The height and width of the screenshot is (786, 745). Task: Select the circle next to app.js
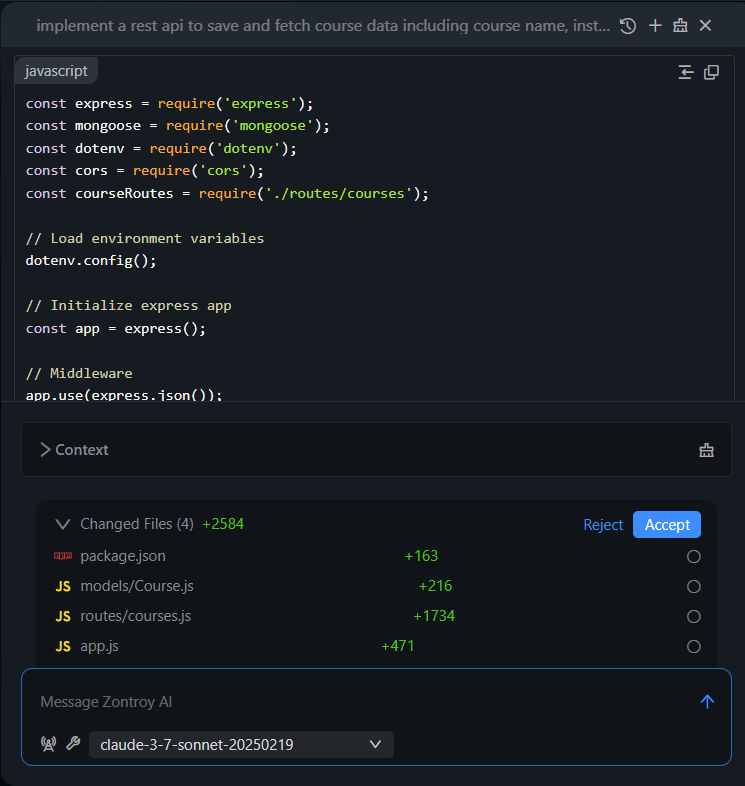(x=693, y=647)
